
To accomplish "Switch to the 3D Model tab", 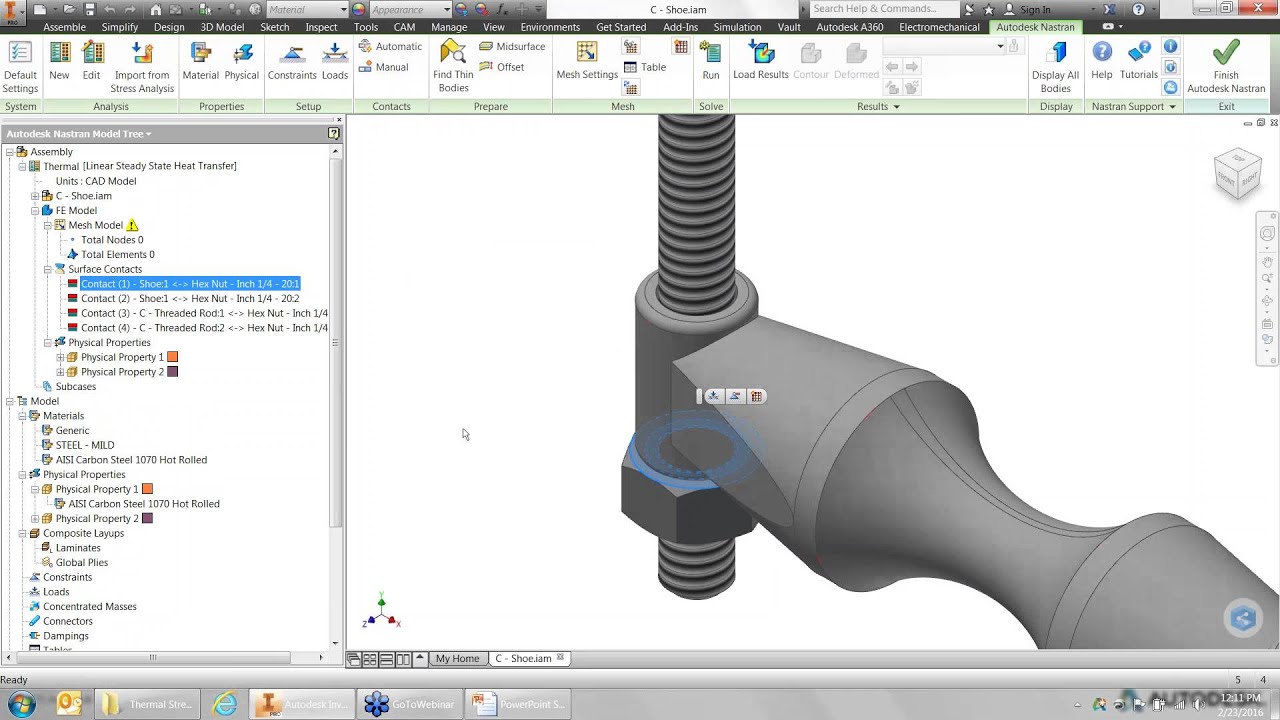I will (222, 27).
